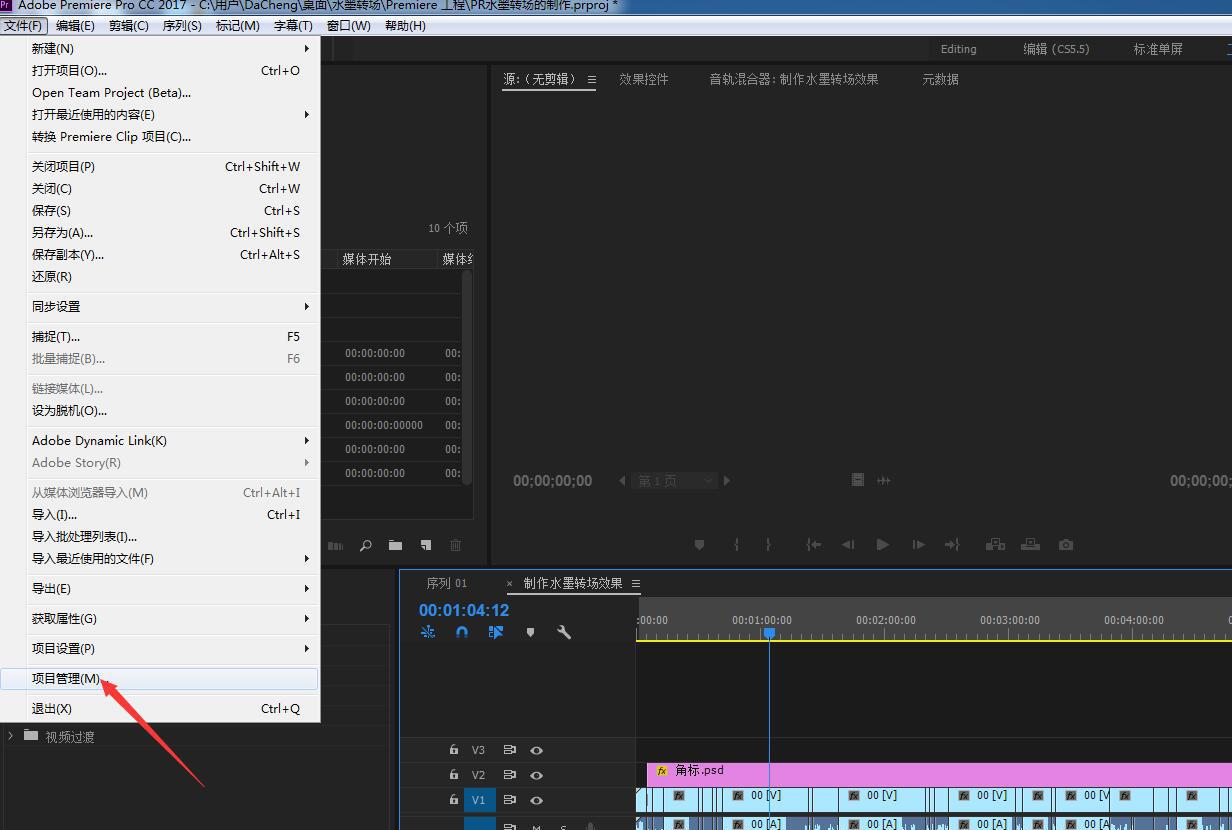The width and height of the screenshot is (1232, 830).
Task: Toggle sync lock for track V1
Action: click(509, 800)
